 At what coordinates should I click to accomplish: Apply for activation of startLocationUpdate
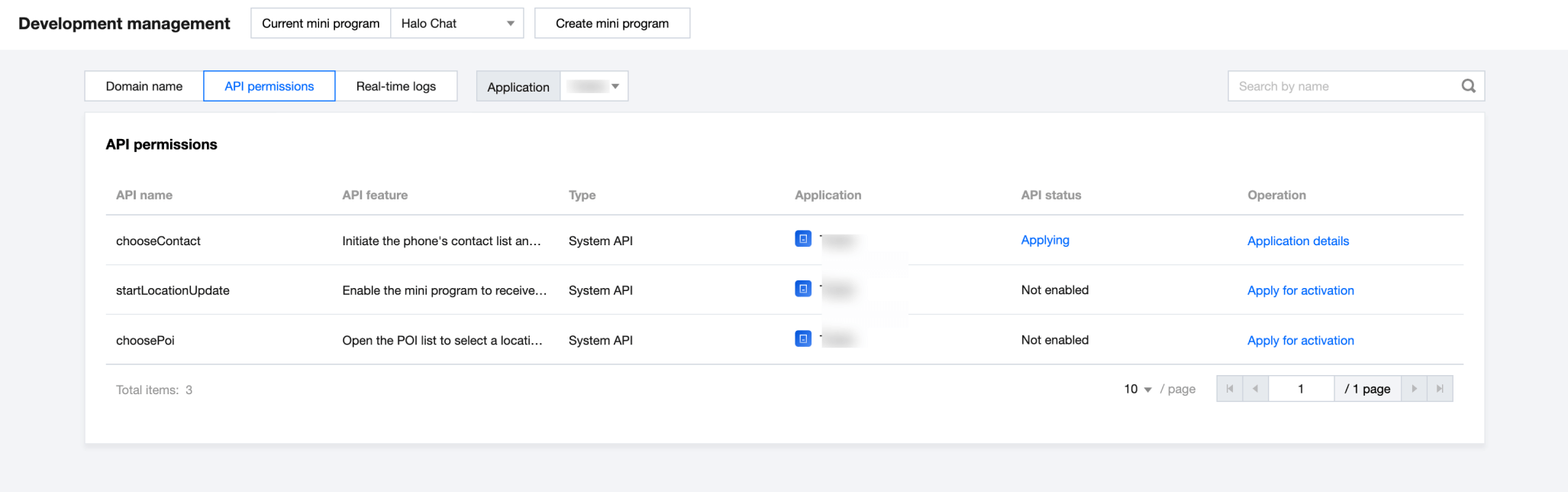[x=1300, y=290]
